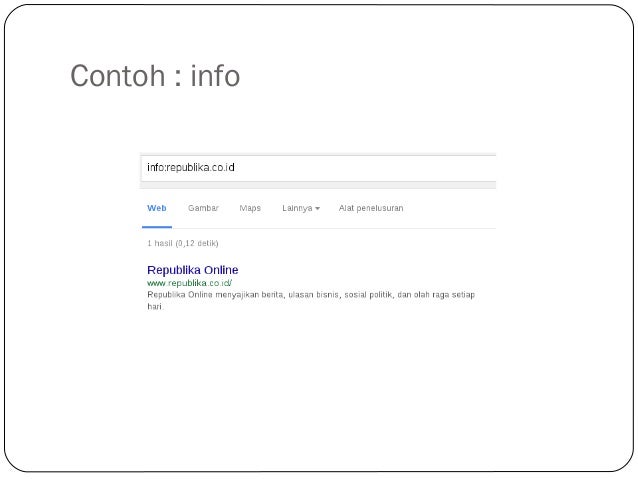Image resolution: width=638 pixels, height=479 pixels.
Task: Click the www.republika.co.id/ green URL
Action: click(x=189, y=283)
